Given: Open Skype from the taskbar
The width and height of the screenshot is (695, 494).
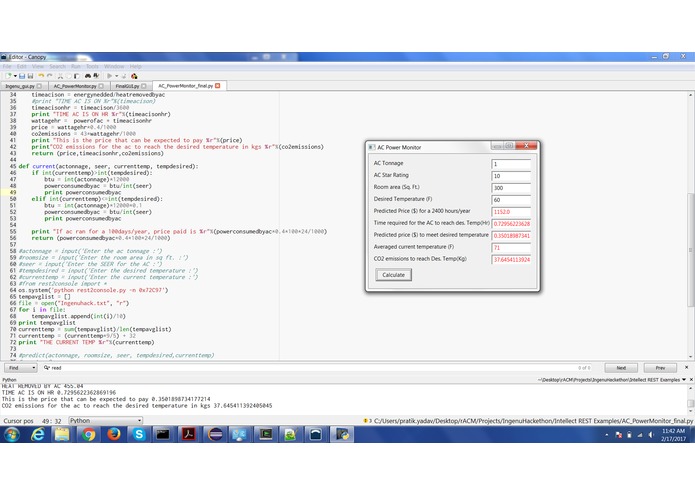Looking at the screenshot, I should (x=139, y=435).
